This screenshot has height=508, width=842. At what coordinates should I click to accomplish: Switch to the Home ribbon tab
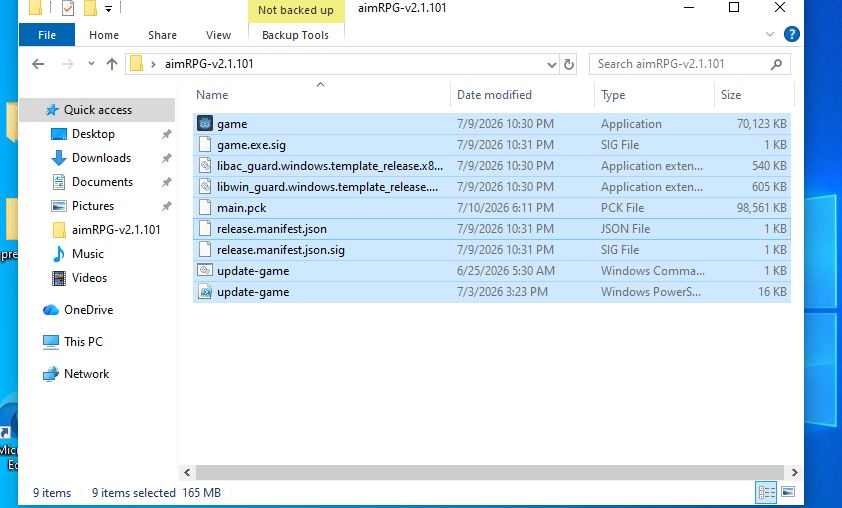[x=104, y=35]
